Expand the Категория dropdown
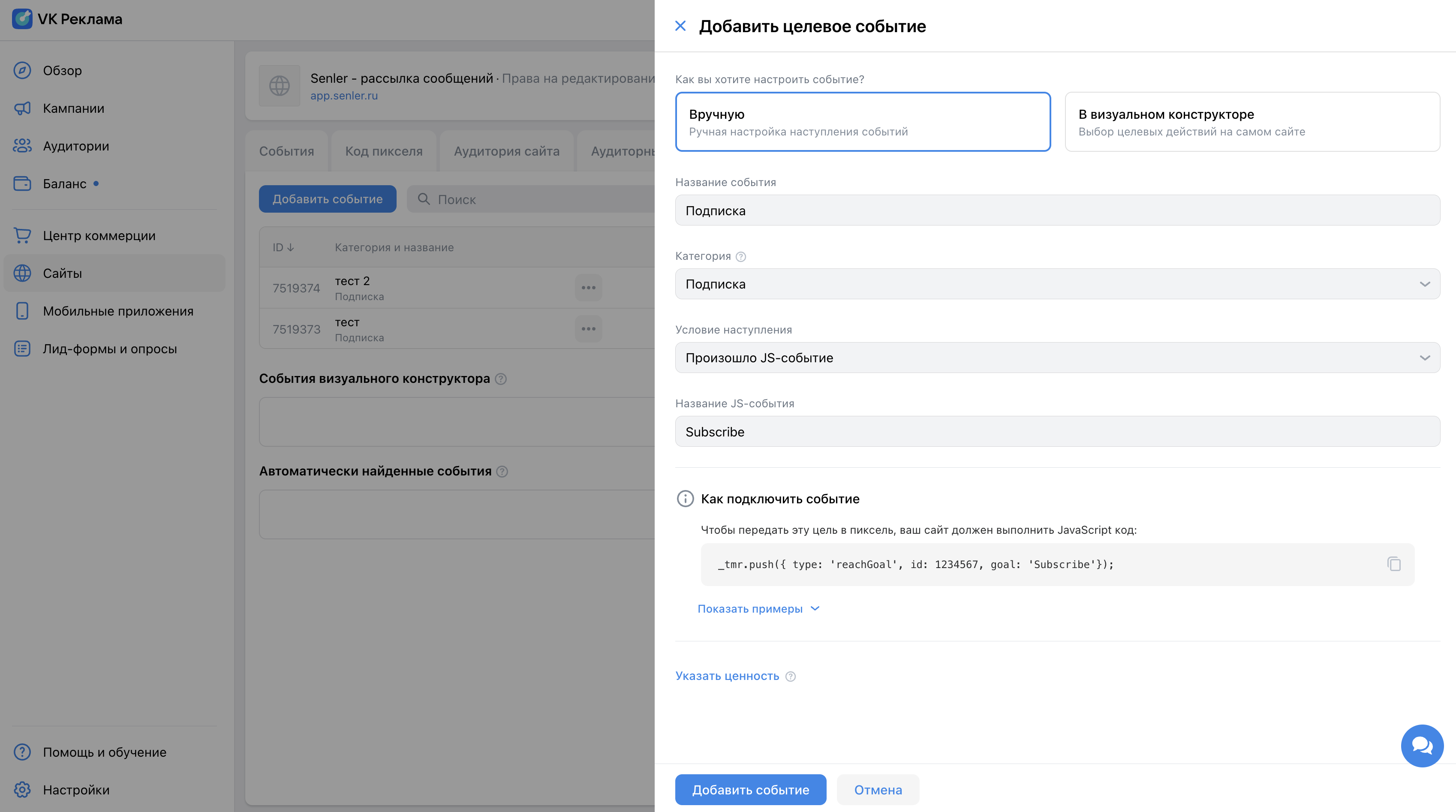Screen dimensions: 1456x812 pos(1057,284)
